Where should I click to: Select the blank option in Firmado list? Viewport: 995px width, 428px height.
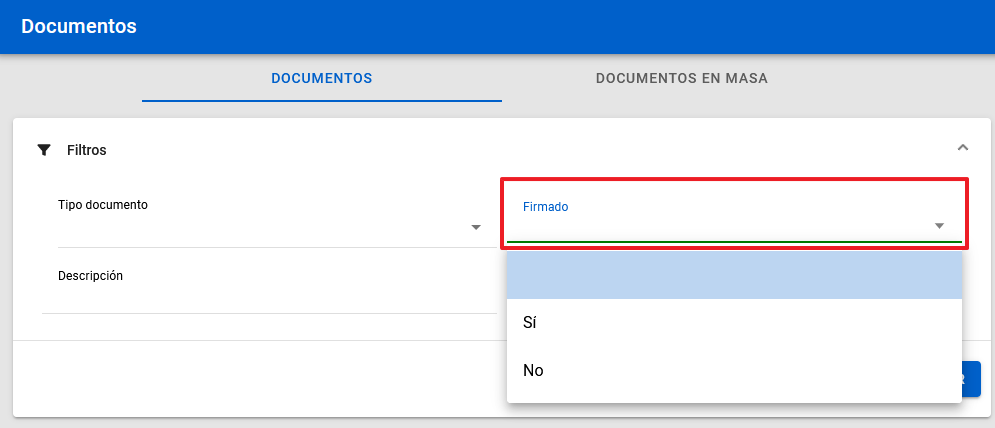[733, 275]
